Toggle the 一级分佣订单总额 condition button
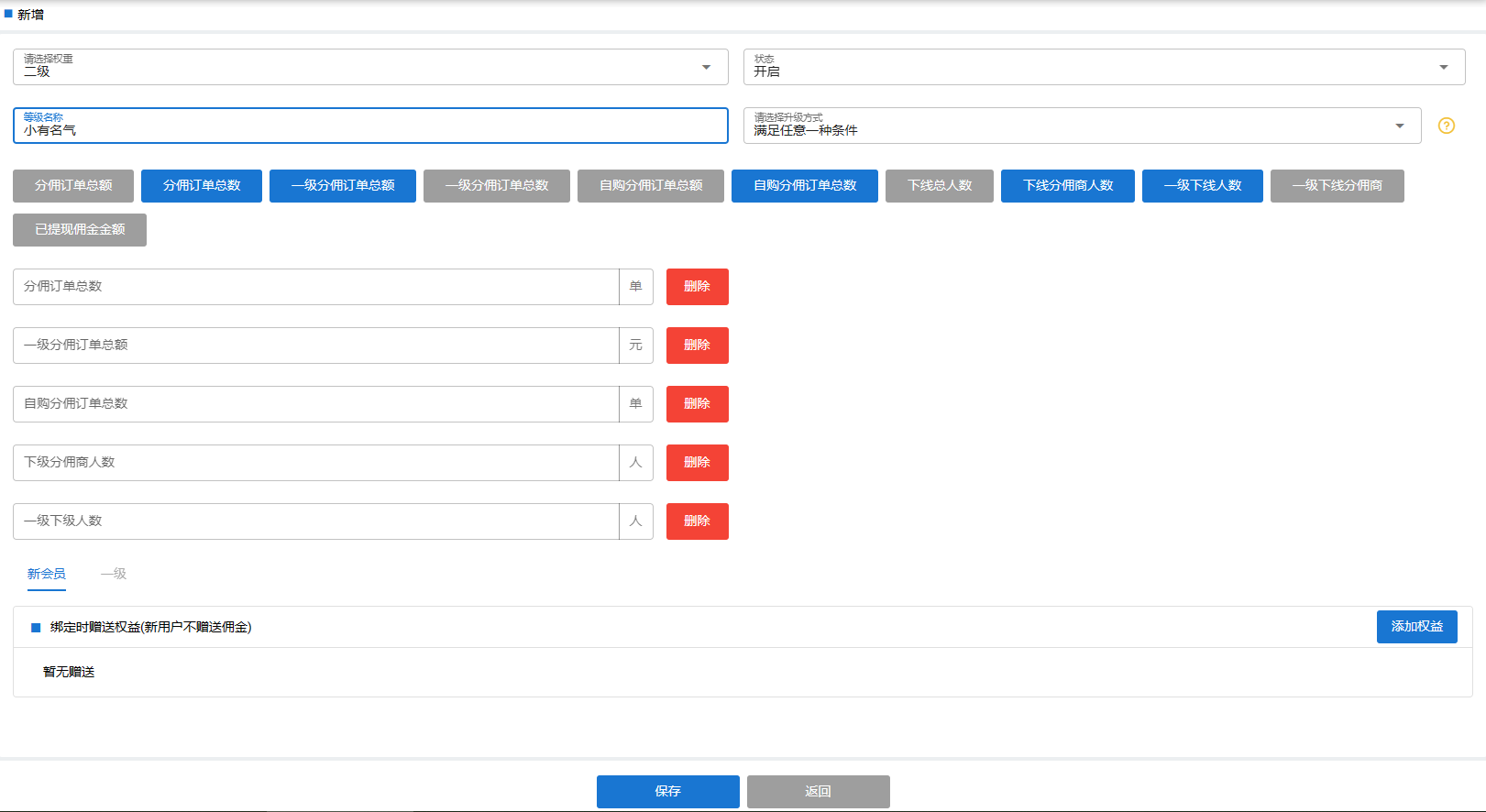The width and height of the screenshot is (1486, 812). 343,186
